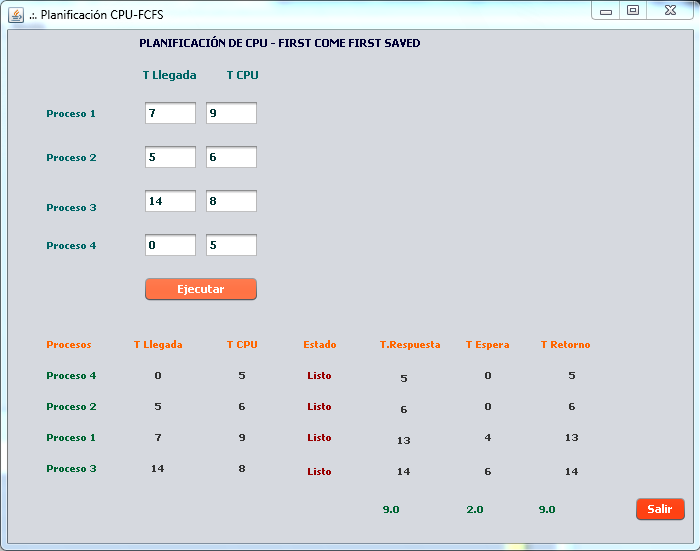Click Proceso 2 T Llegada input field
Viewport: 700px width, 551px height.
coord(170,157)
